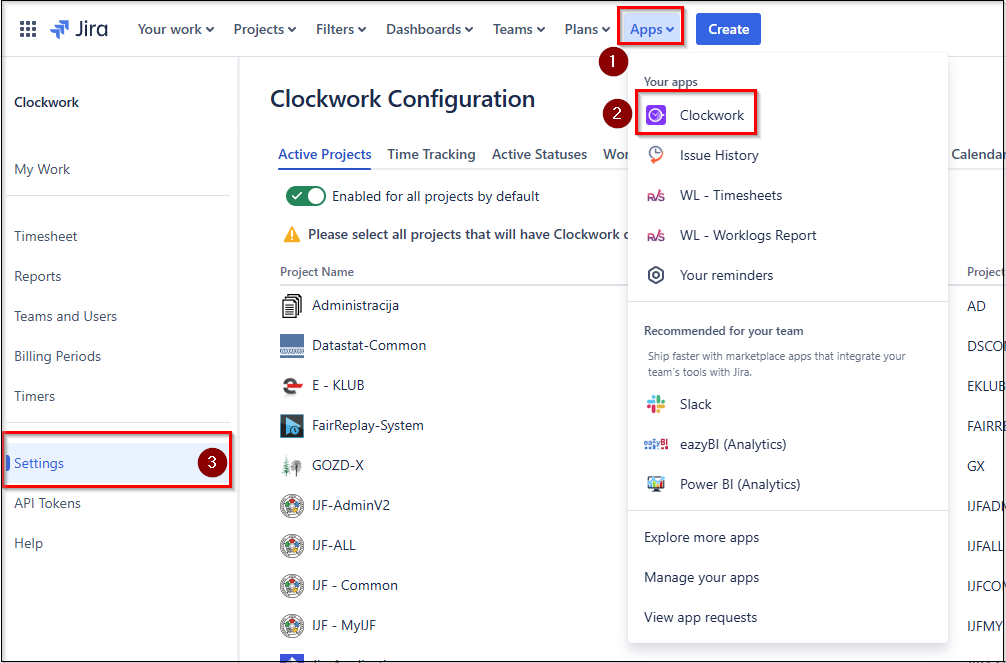Screen dimensions: 1006x663
Task: Click the IJF - MyIJF project icon
Action: 292,625
